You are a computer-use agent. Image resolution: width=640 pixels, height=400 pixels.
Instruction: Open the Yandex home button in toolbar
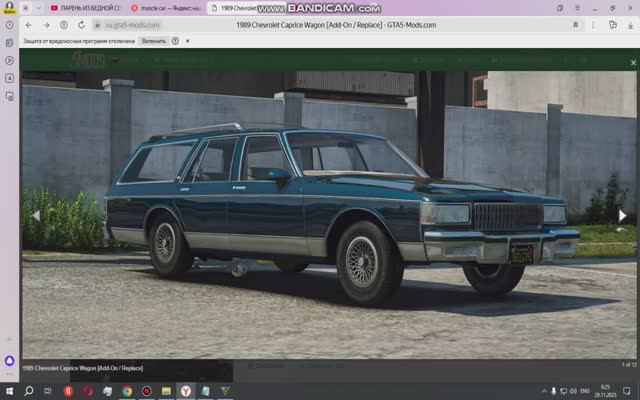[x=64, y=25]
